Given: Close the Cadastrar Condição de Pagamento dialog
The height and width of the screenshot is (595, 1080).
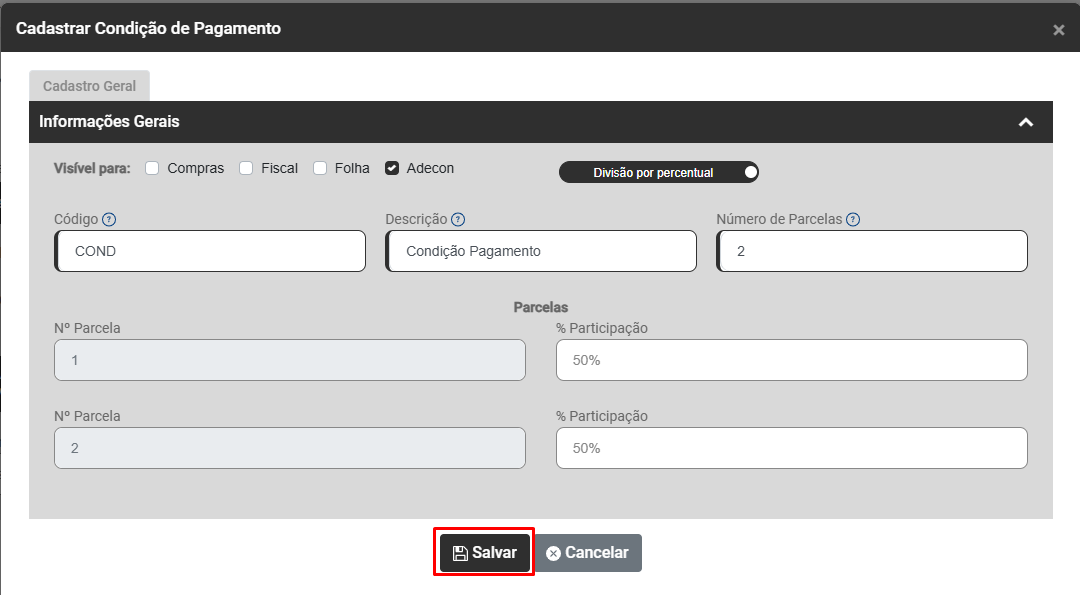Looking at the screenshot, I should tap(1058, 30).
